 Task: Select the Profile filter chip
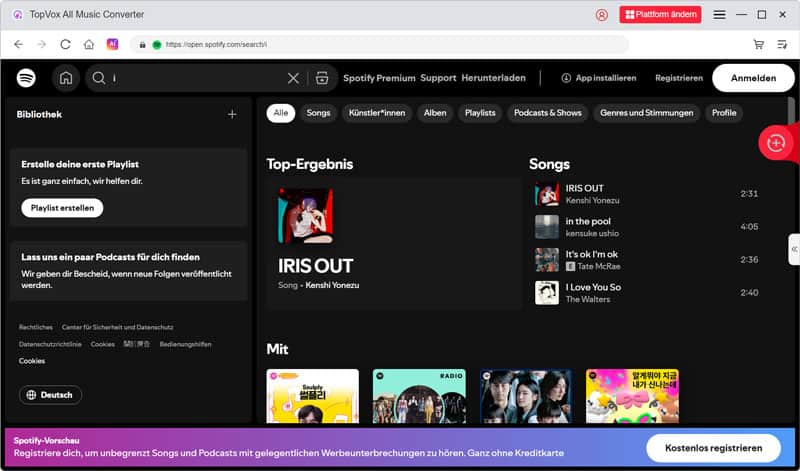[x=724, y=113]
